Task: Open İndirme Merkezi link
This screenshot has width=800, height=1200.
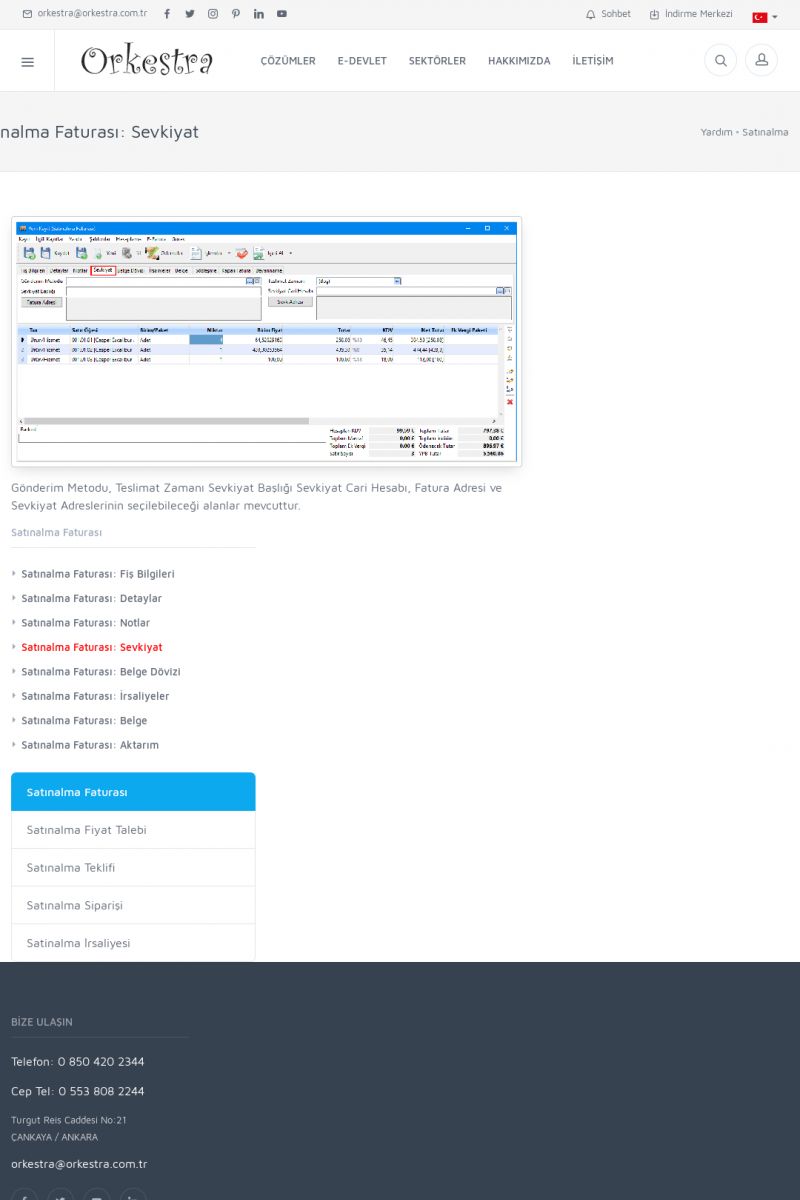Action: [691, 14]
